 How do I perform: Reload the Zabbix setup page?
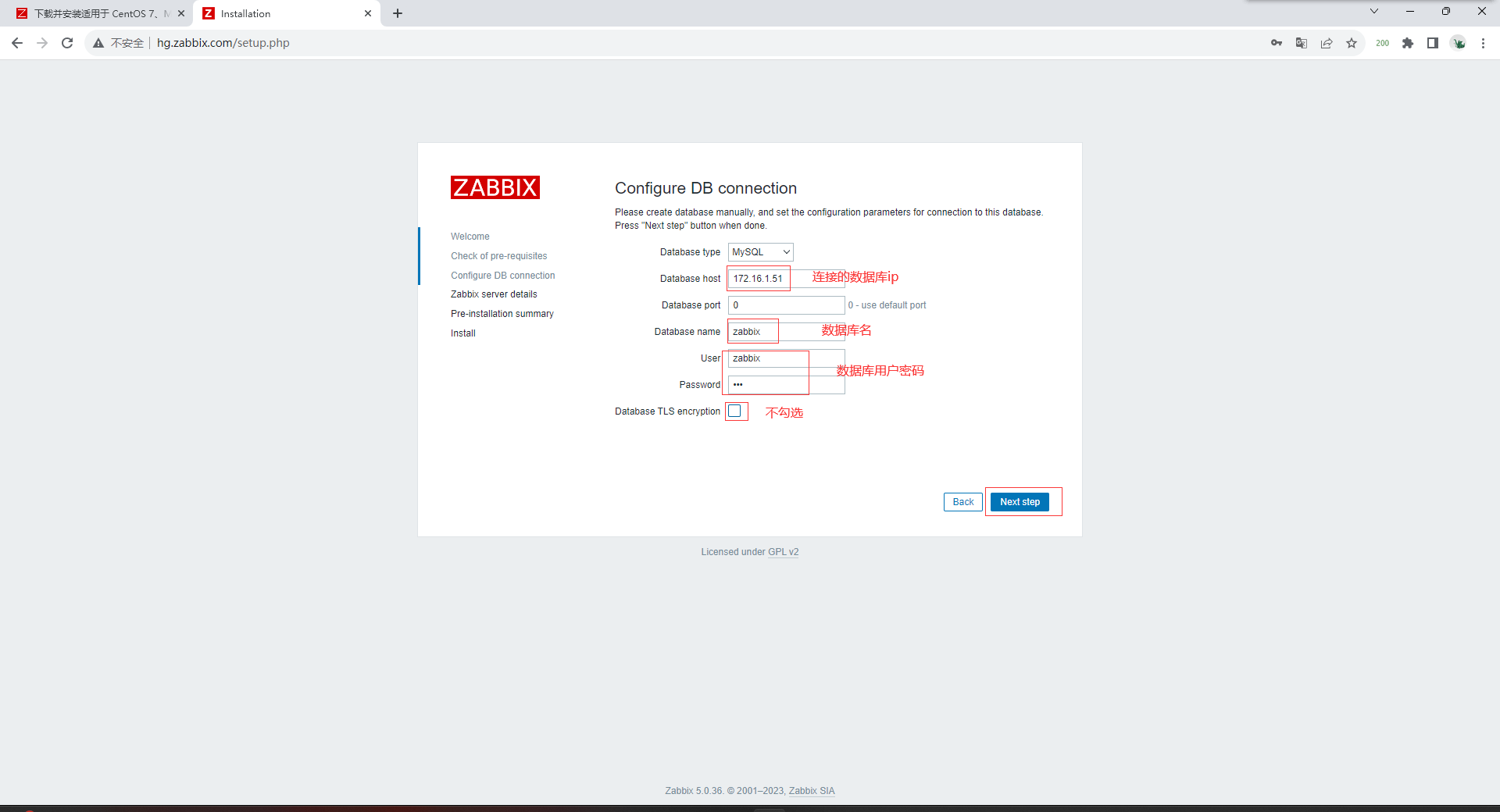(x=67, y=43)
